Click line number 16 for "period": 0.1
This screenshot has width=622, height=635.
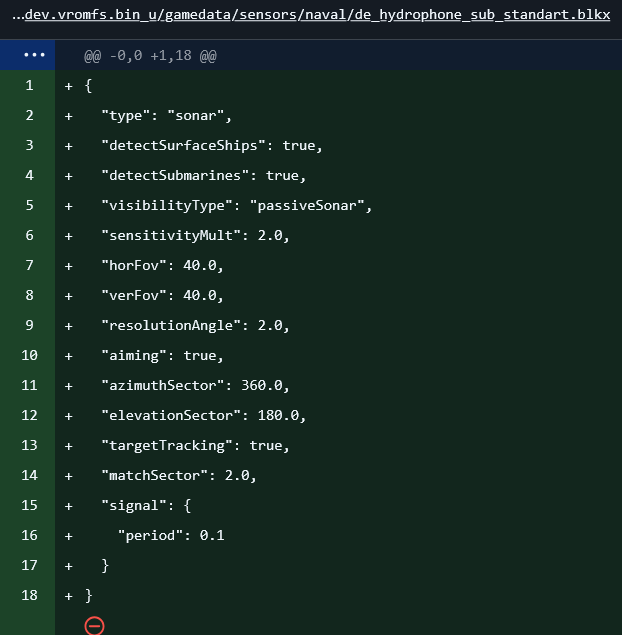coord(28,535)
